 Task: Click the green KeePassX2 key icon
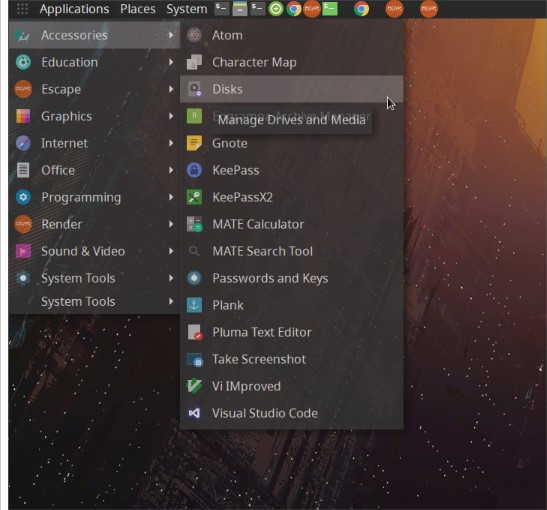coord(194,197)
